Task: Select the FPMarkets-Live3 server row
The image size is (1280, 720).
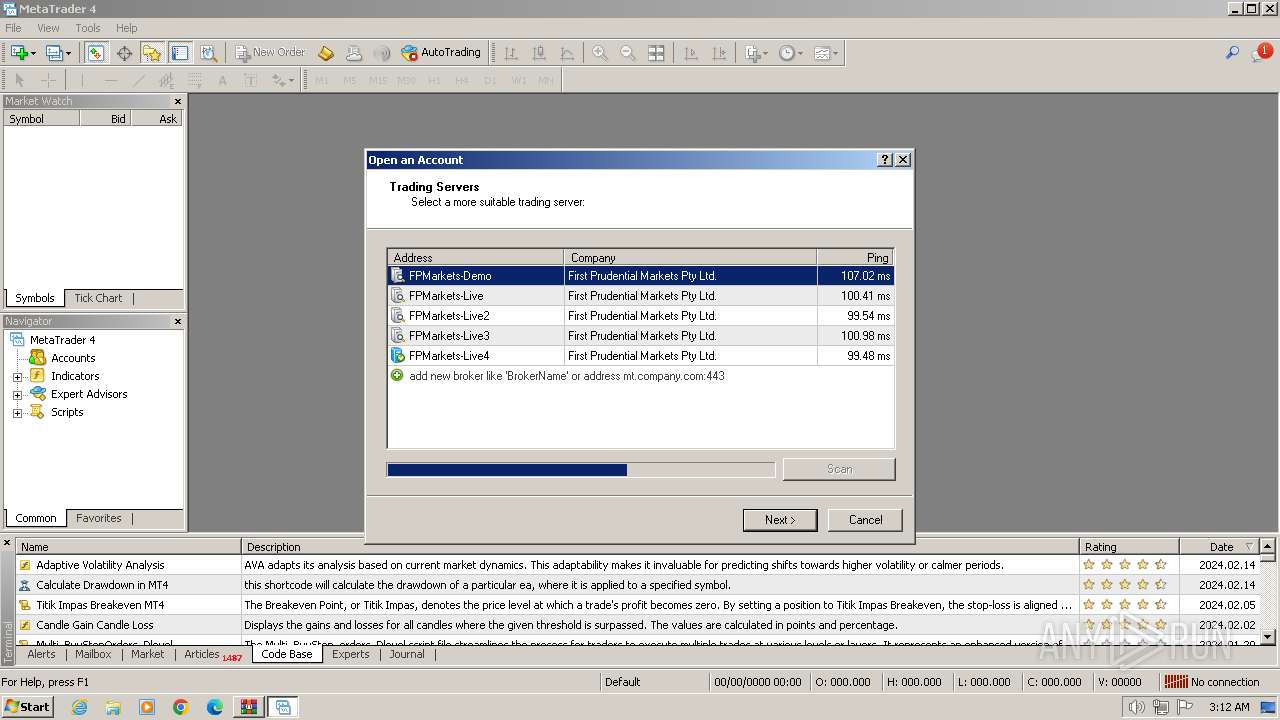Action: (x=640, y=336)
